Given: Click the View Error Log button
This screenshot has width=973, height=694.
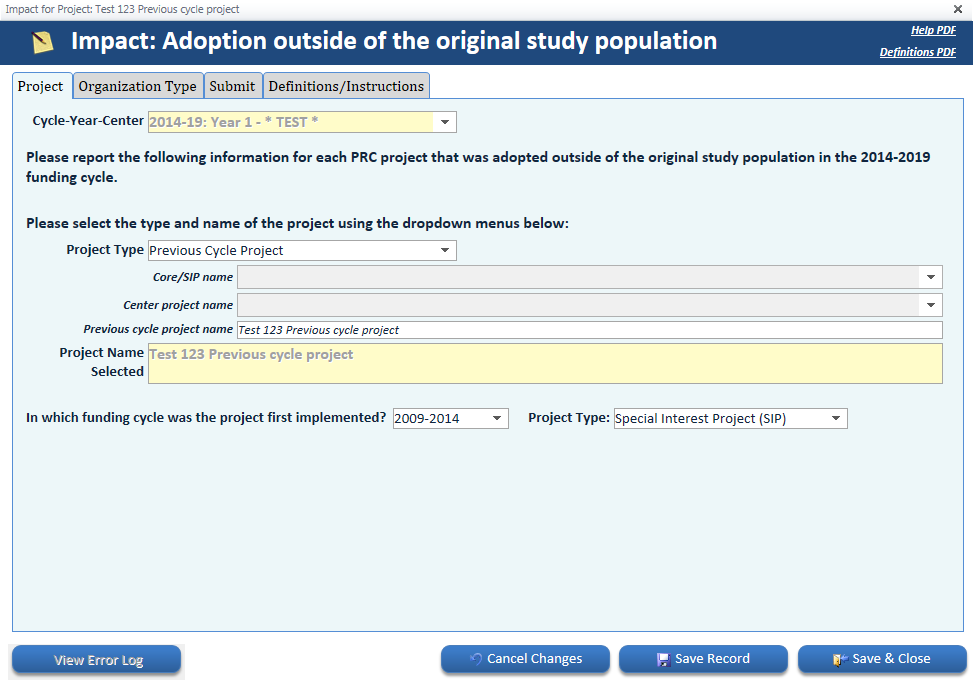Looking at the screenshot, I should click(97, 660).
